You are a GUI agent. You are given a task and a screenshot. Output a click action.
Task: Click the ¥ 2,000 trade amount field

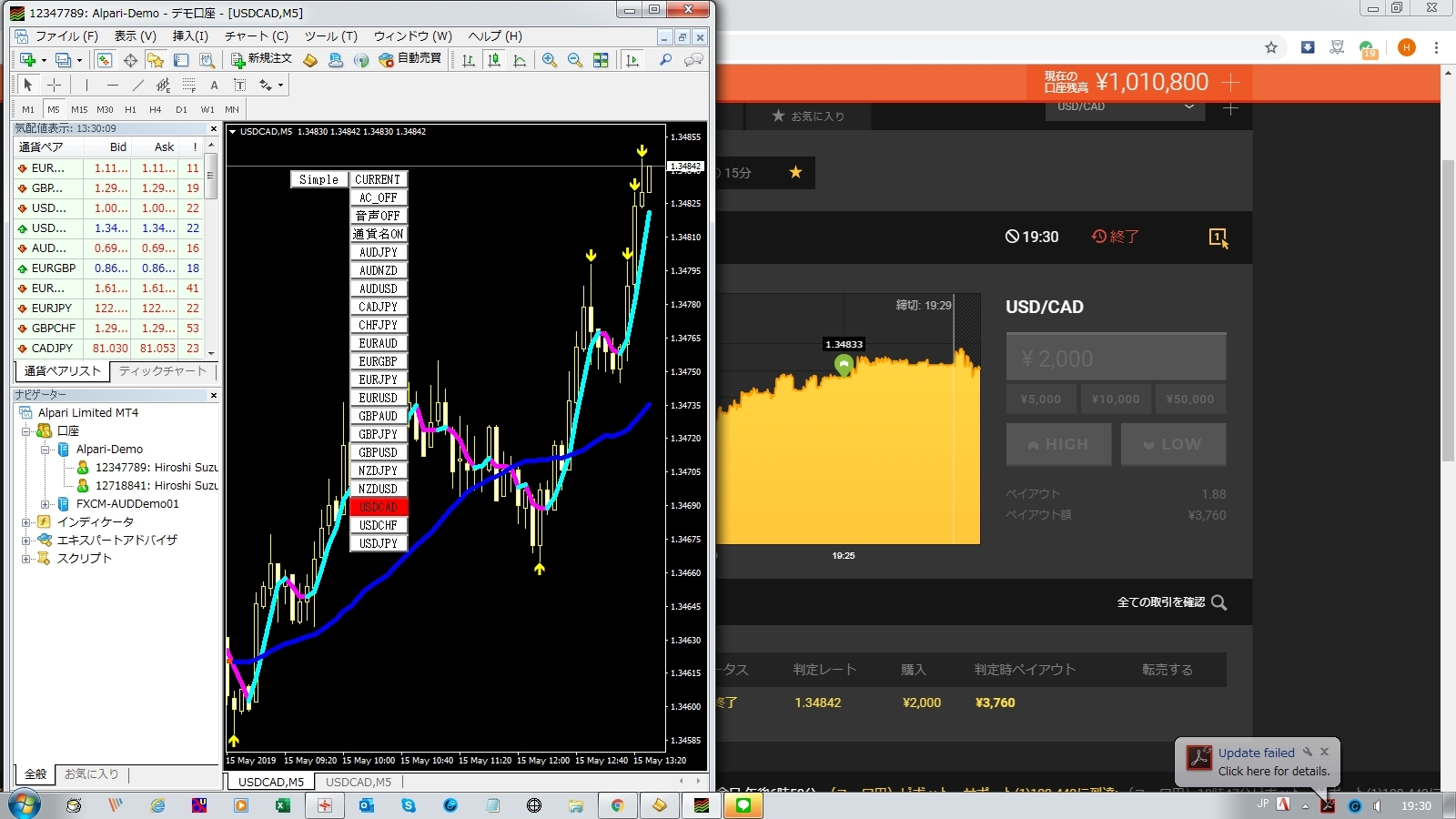1116,358
